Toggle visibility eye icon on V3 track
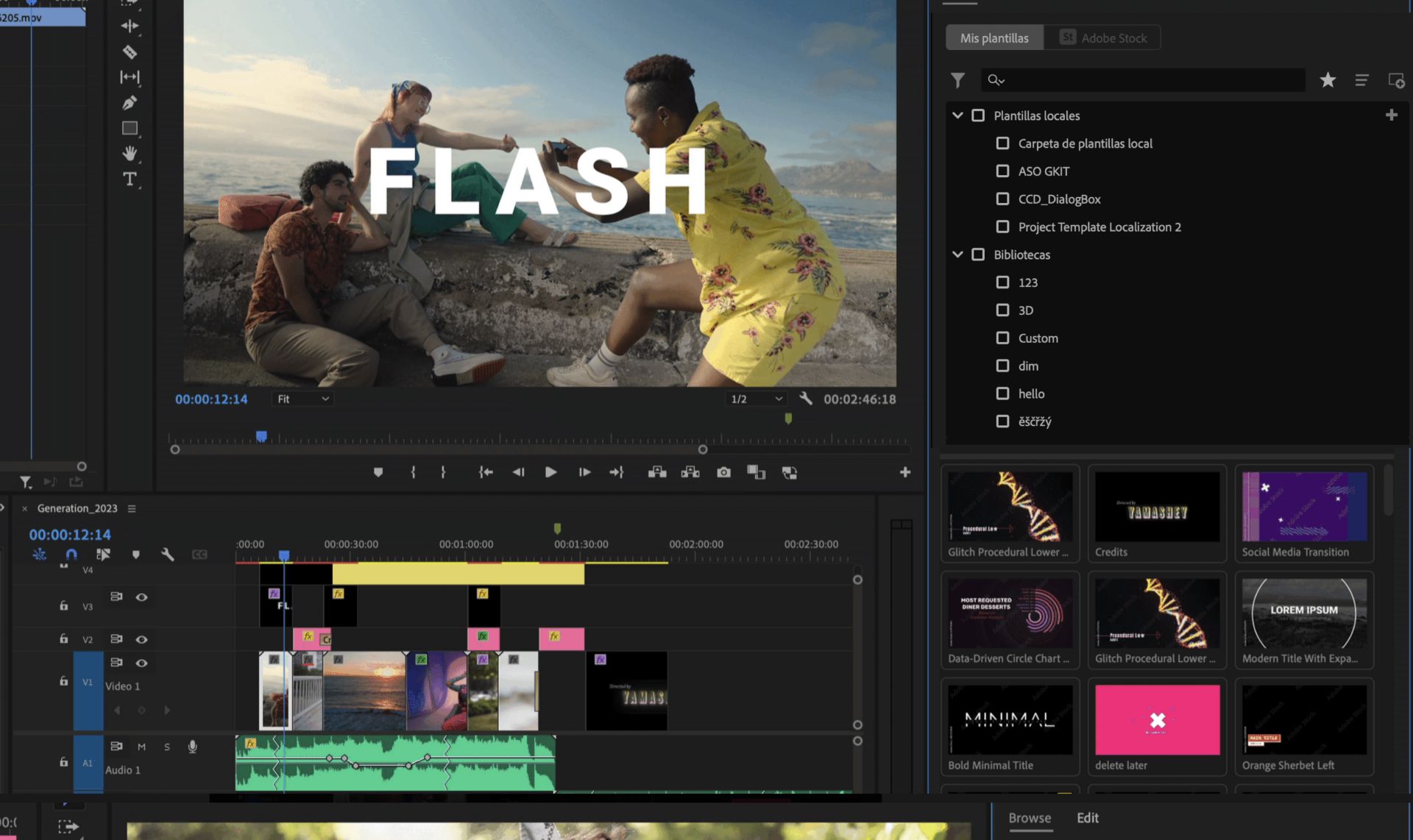 coord(141,596)
